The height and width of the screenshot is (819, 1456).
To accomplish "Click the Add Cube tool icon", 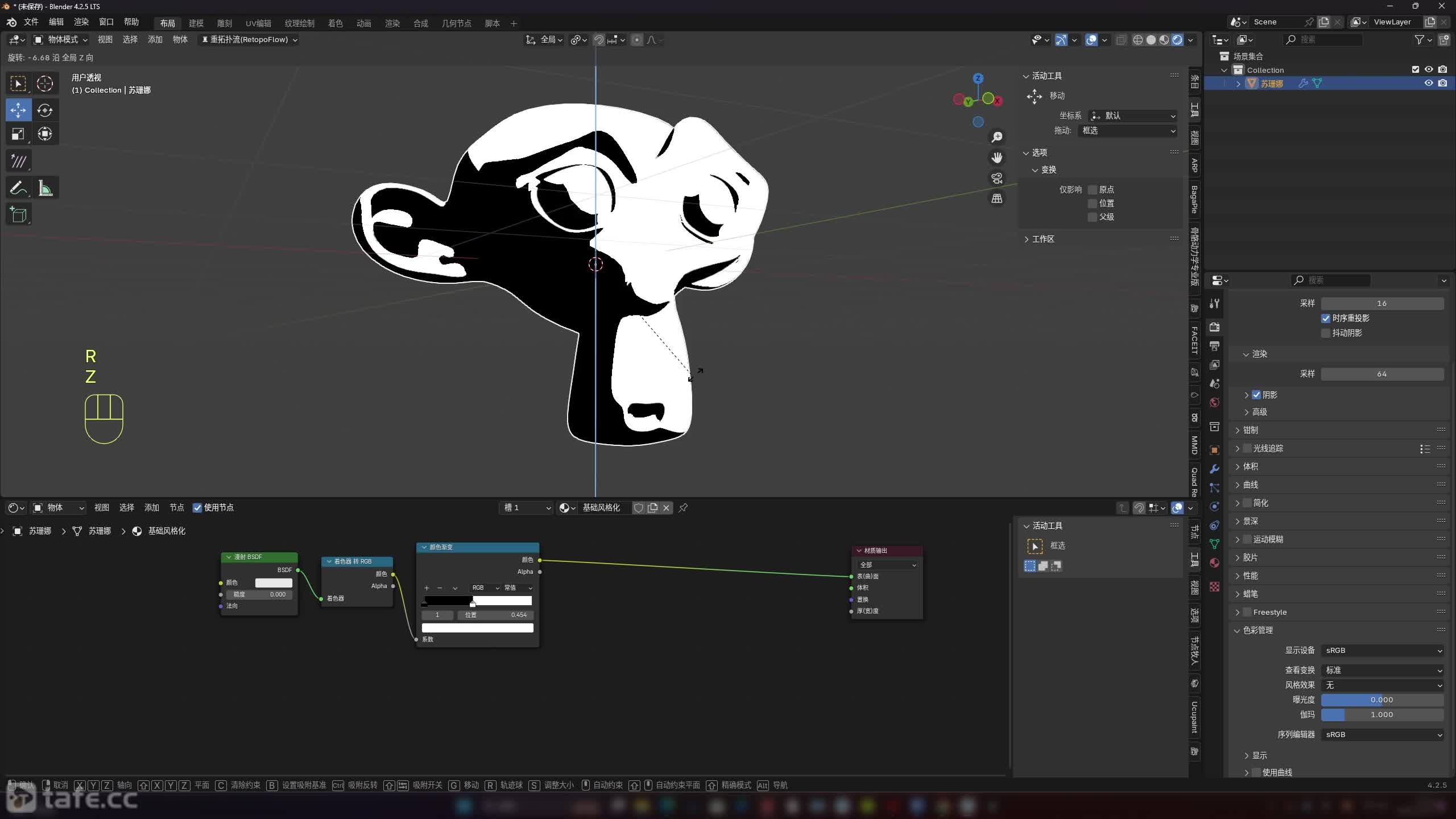I will pos(18,214).
